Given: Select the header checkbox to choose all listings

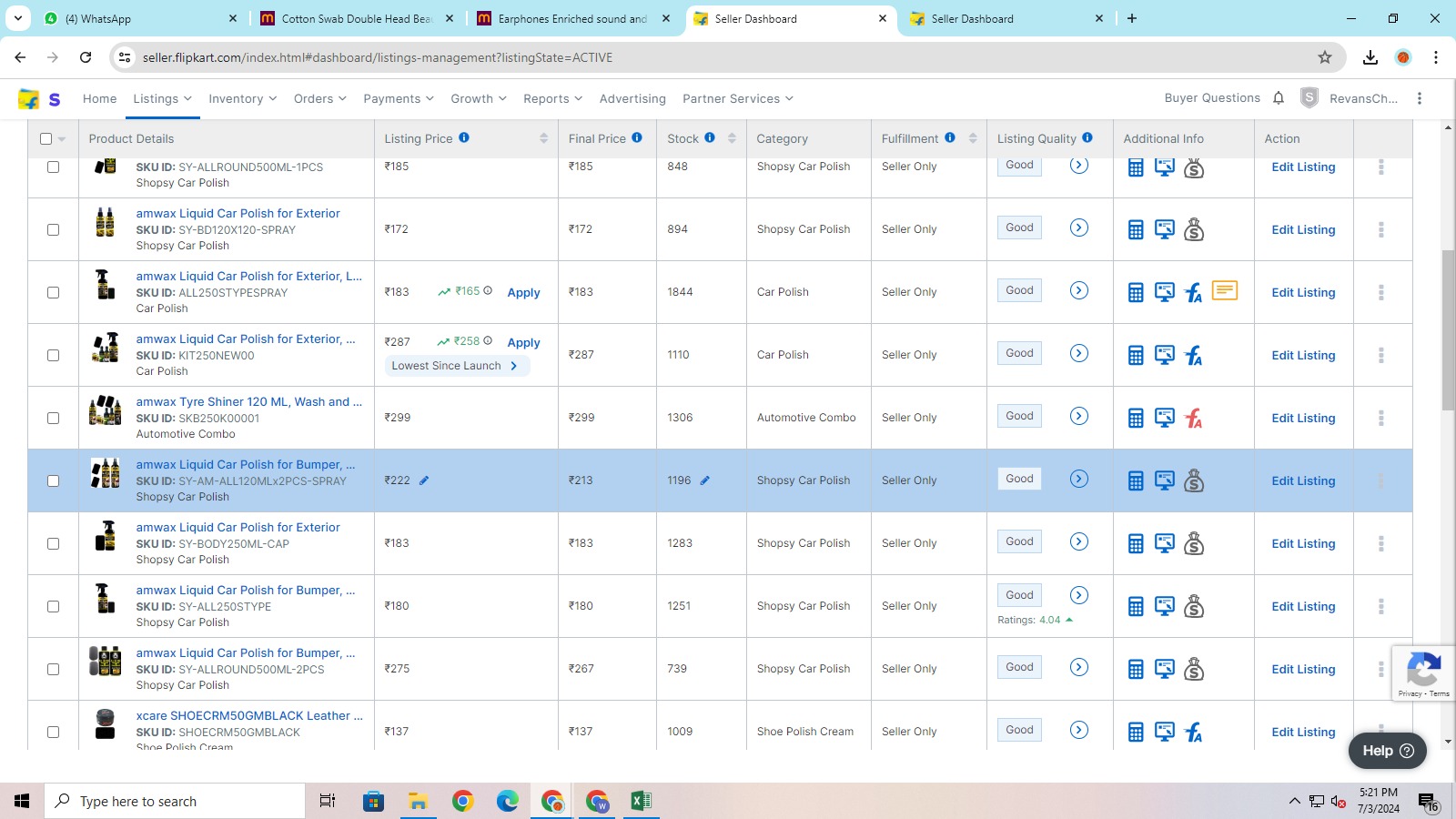Looking at the screenshot, I should (x=45, y=137).
